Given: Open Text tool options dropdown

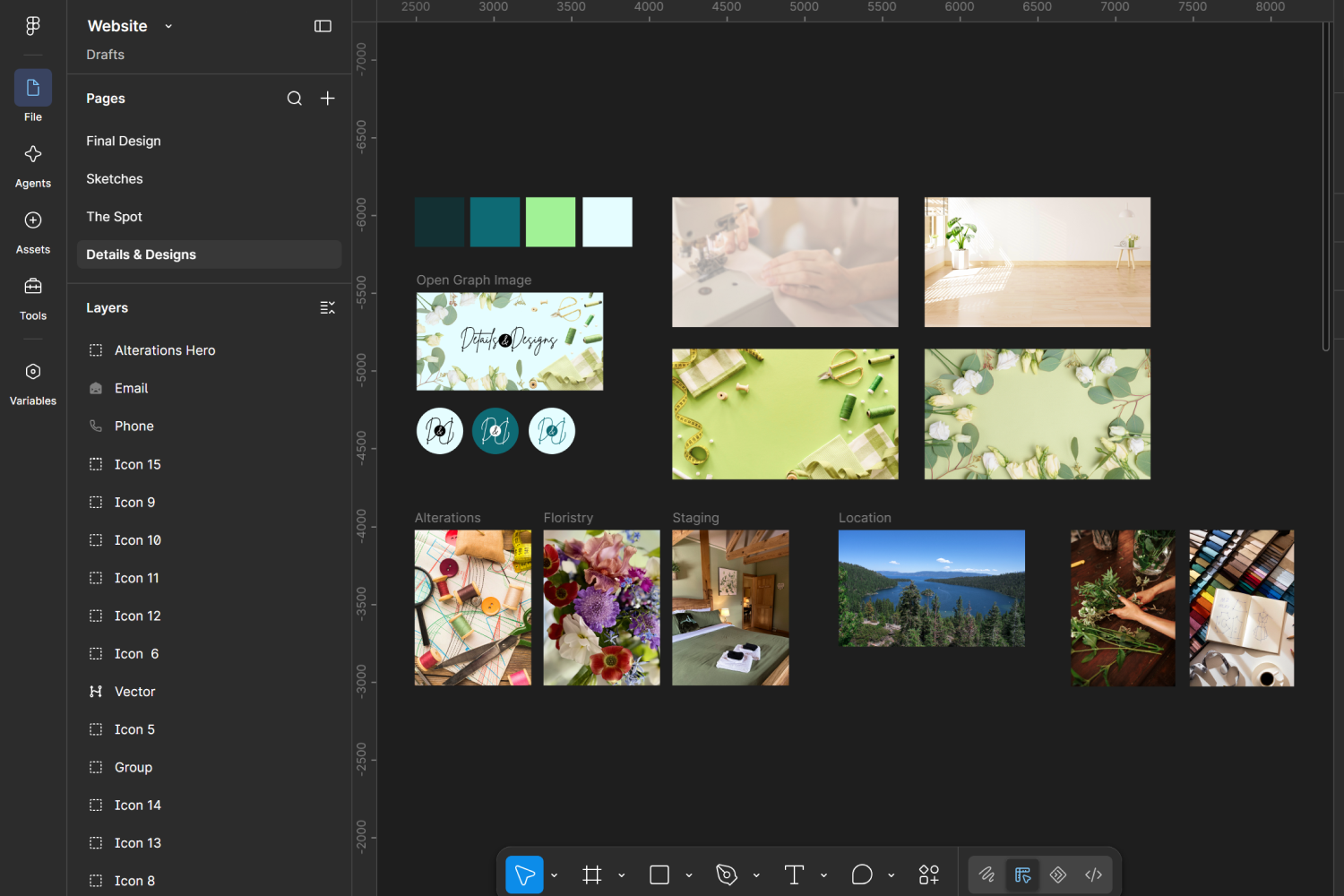Looking at the screenshot, I should pyautogui.click(x=823, y=875).
